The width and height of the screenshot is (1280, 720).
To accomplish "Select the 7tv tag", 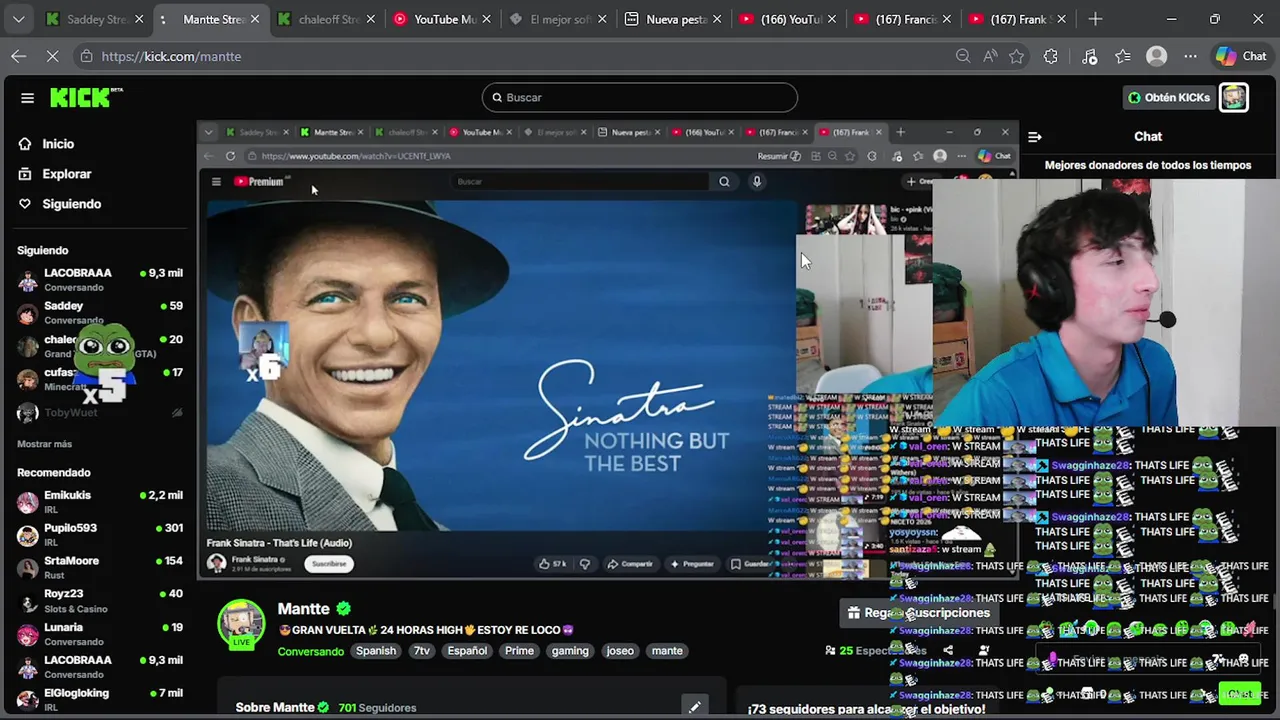I will tap(422, 651).
